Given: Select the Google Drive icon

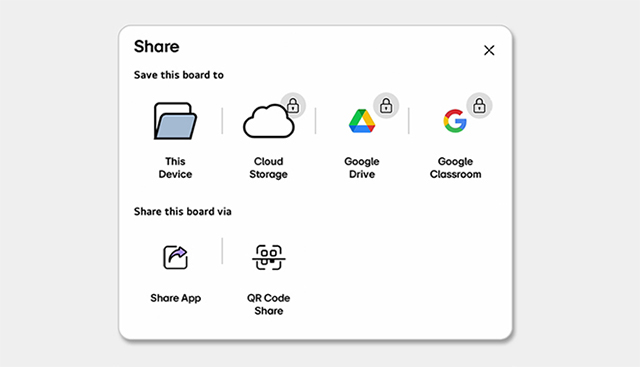Looking at the screenshot, I should pyautogui.click(x=362, y=121).
